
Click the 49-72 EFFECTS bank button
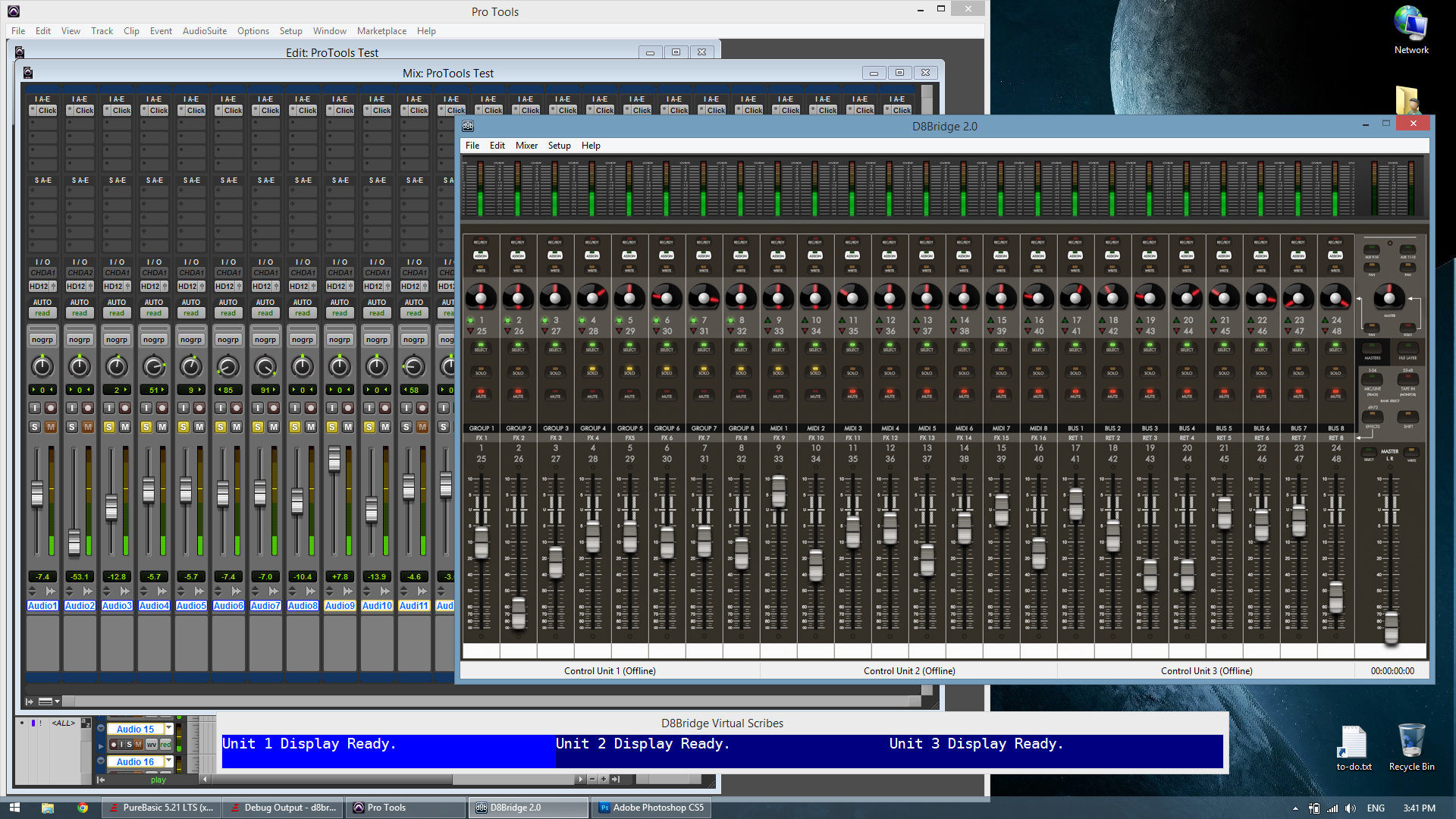click(1372, 416)
